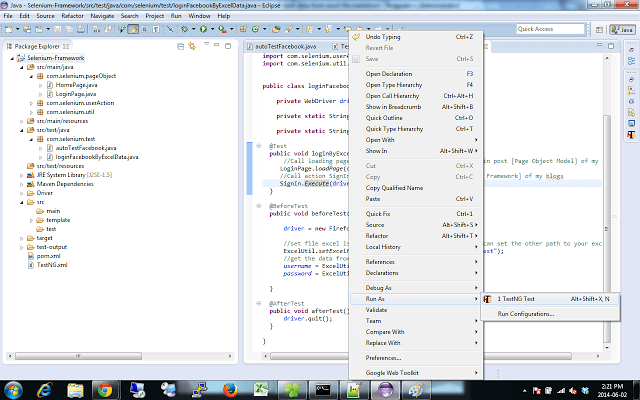
Task: Click the Eclipse taskbar icon
Action: point(385,390)
